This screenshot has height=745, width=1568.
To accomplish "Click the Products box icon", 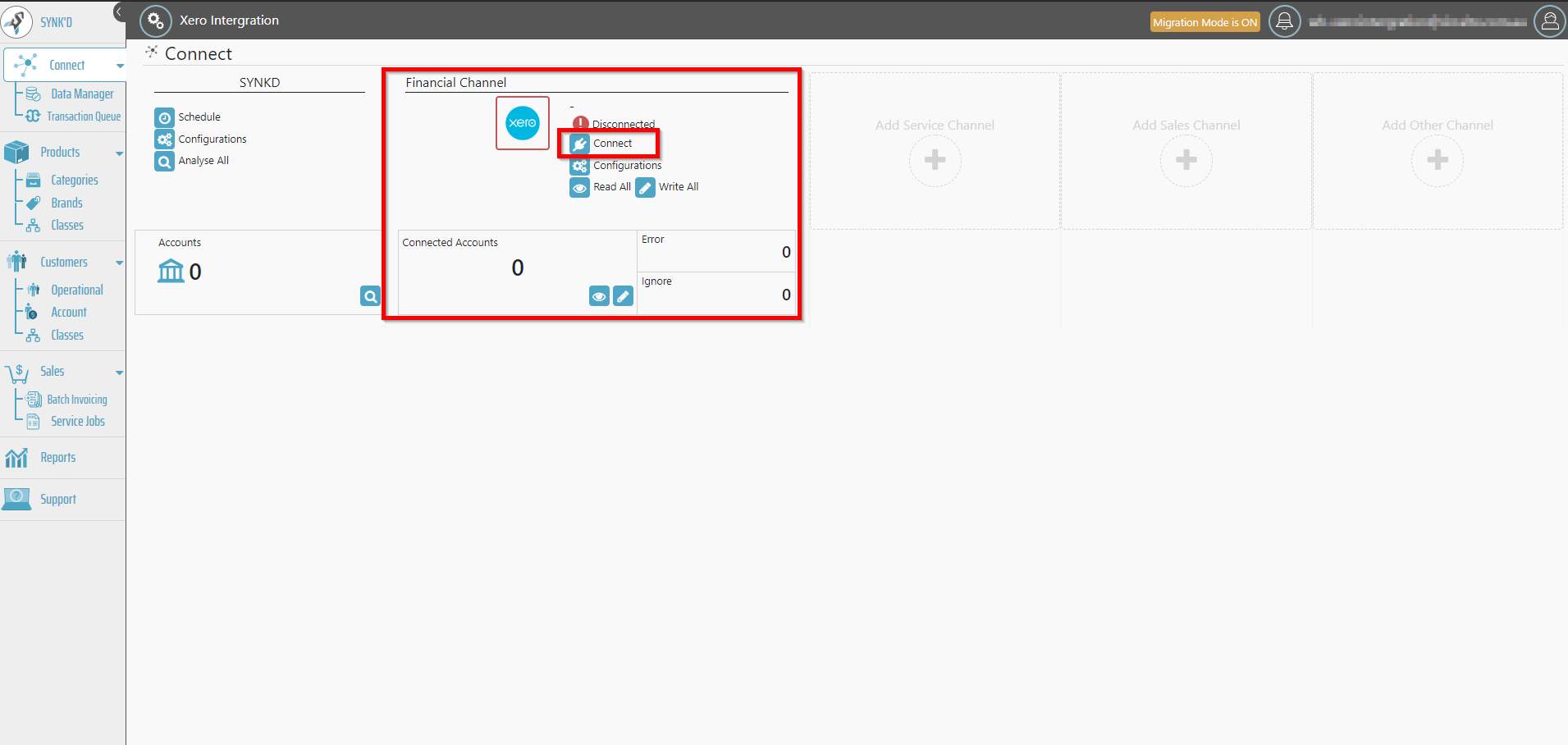I will pyautogui.click(x=16, y=153).
